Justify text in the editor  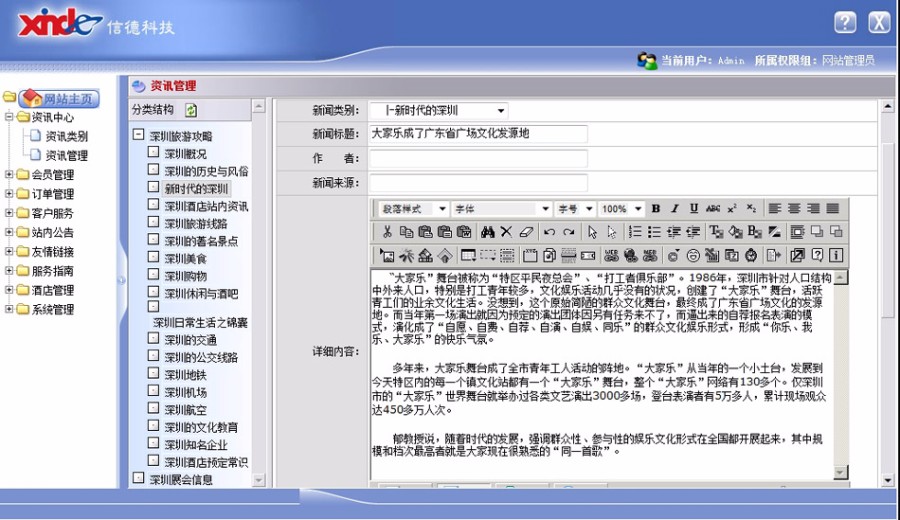833,208
